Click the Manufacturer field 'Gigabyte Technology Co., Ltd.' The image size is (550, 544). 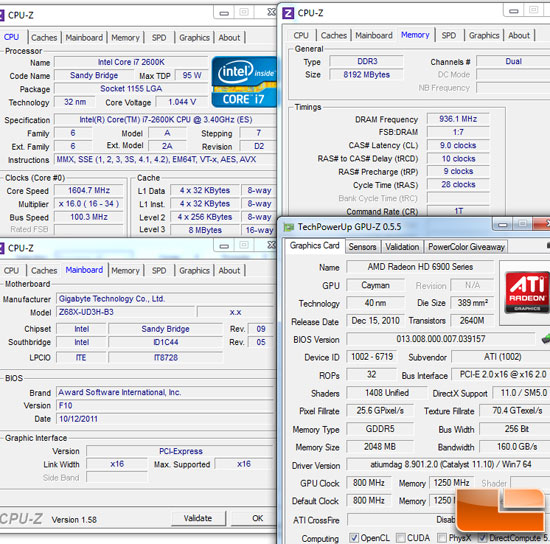coord(165,299)
